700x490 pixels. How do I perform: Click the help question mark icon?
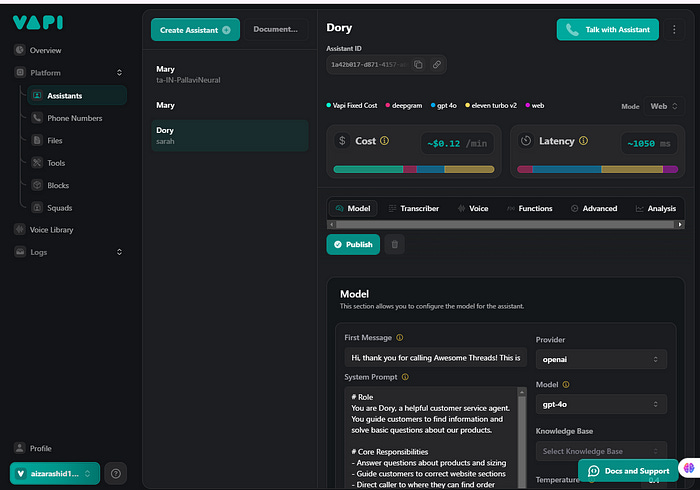pyautogui.click(x=116, y=473)
